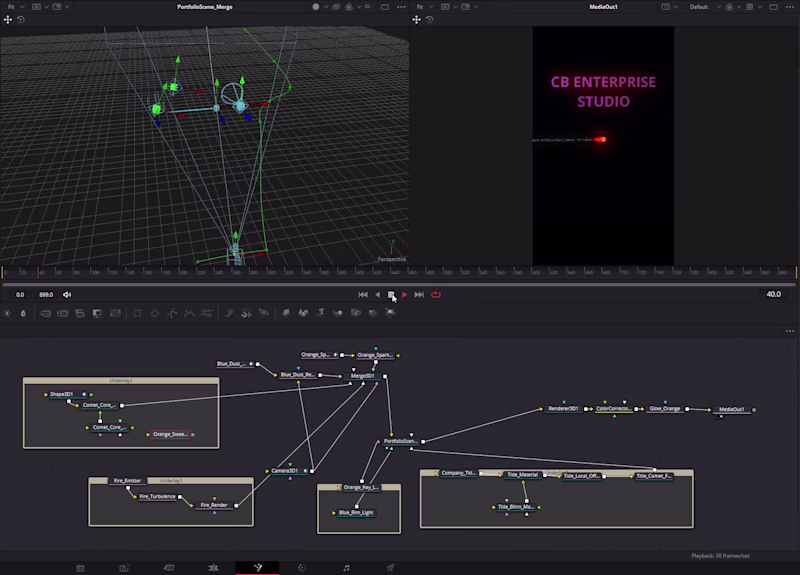Toggle single viewer layout in left viewer header
This screenshot has height=575, width=800.
[385, 7]
